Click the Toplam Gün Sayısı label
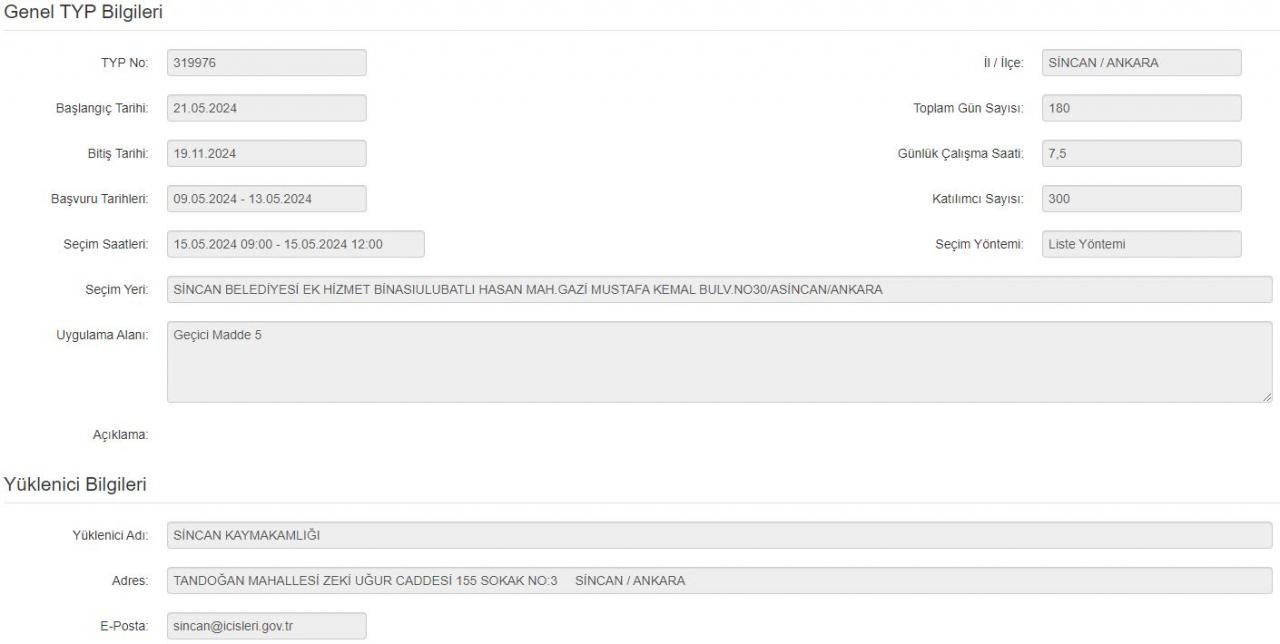The height and width of the screenshot is (644, 1280). pos(969,108)
